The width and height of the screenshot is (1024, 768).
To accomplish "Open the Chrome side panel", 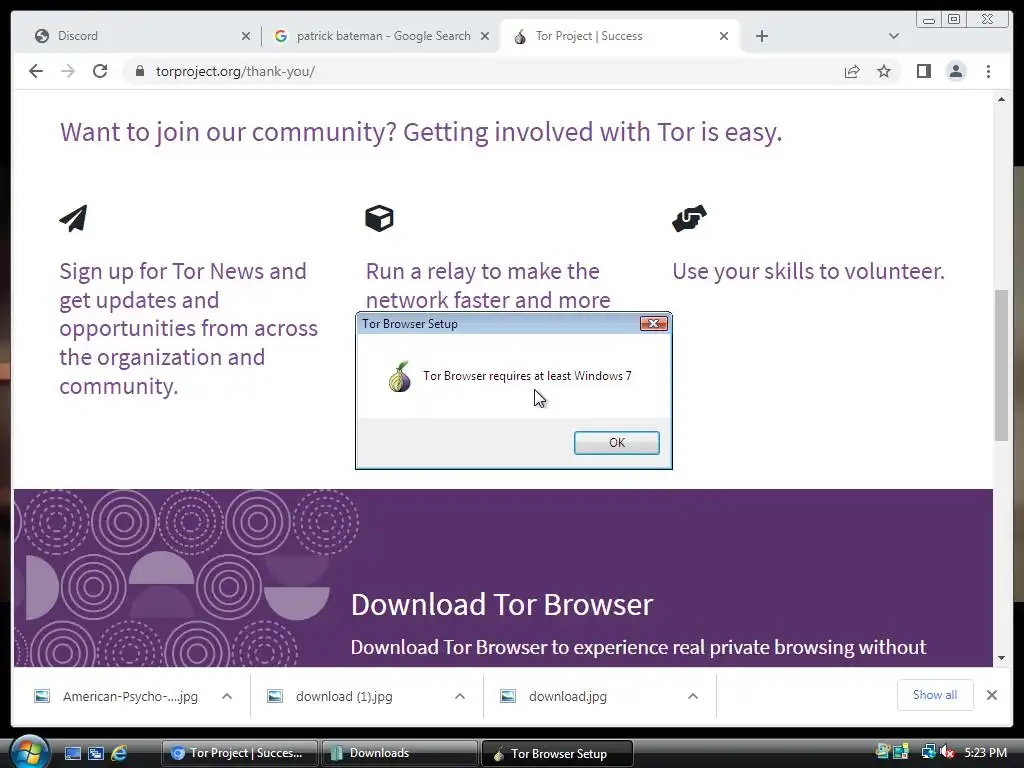I will click(923, 71).
